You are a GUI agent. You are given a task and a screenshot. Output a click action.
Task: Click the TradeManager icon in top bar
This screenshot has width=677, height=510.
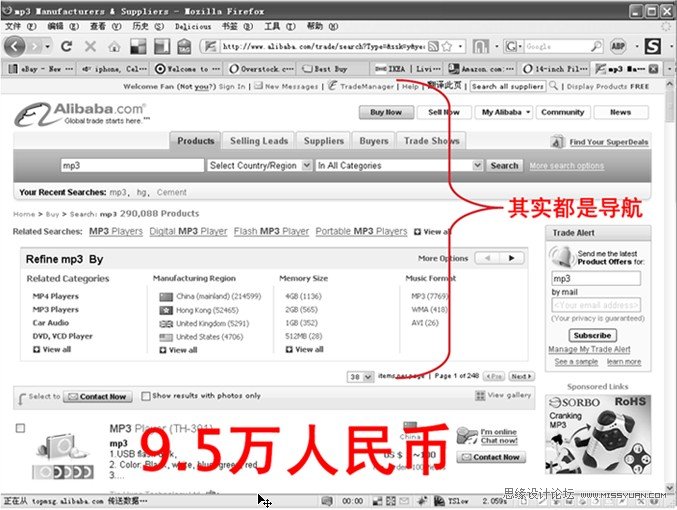coord(332,86)
